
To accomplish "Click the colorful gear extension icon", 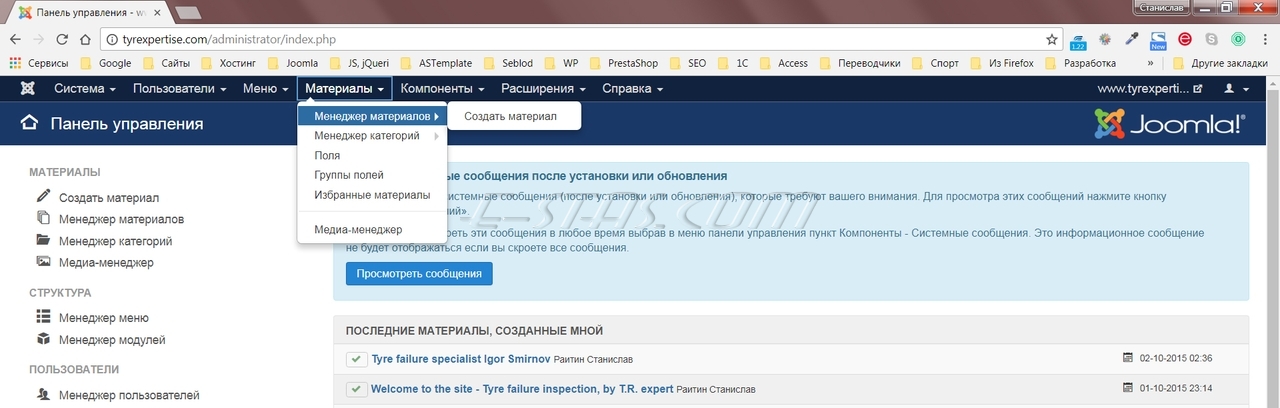I will (1105, 40).
